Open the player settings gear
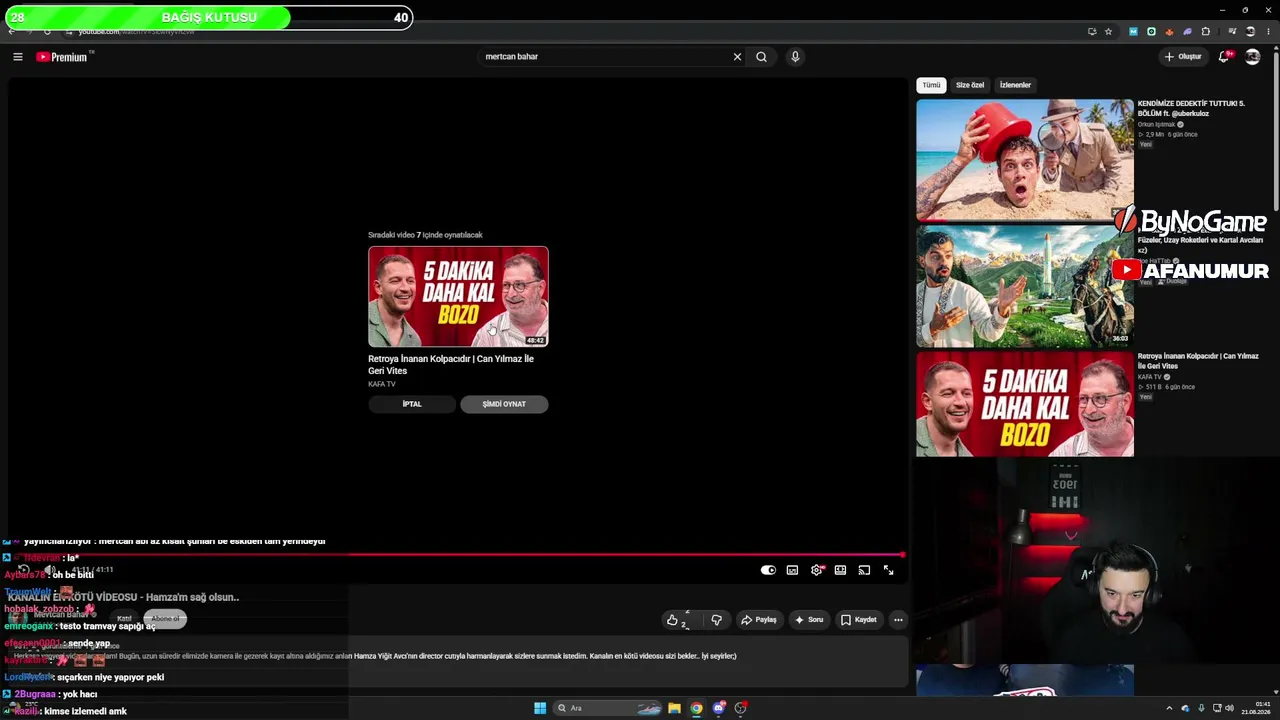The width and height of the screenshot is (1280, 720). [817, 570]
